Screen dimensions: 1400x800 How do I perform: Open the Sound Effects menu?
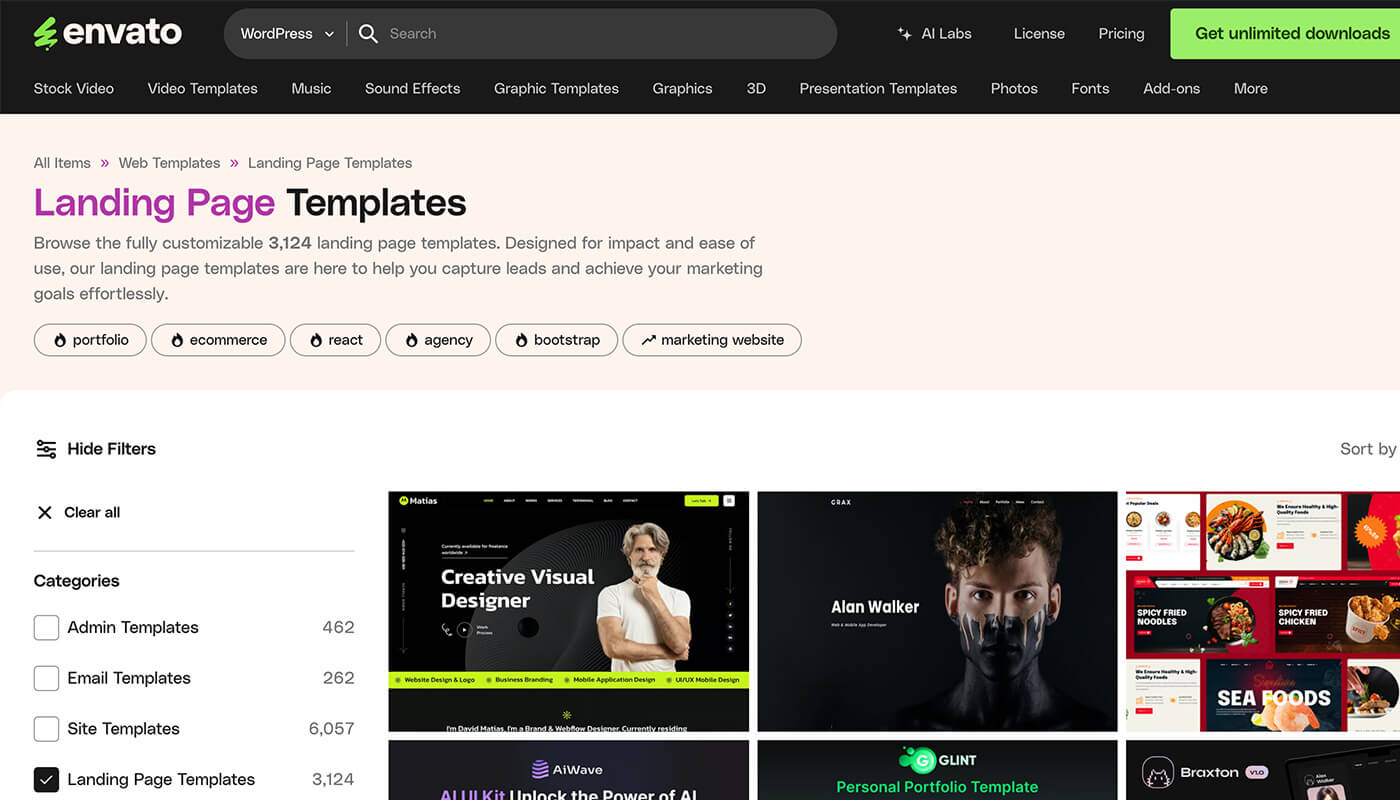point(412,89)
